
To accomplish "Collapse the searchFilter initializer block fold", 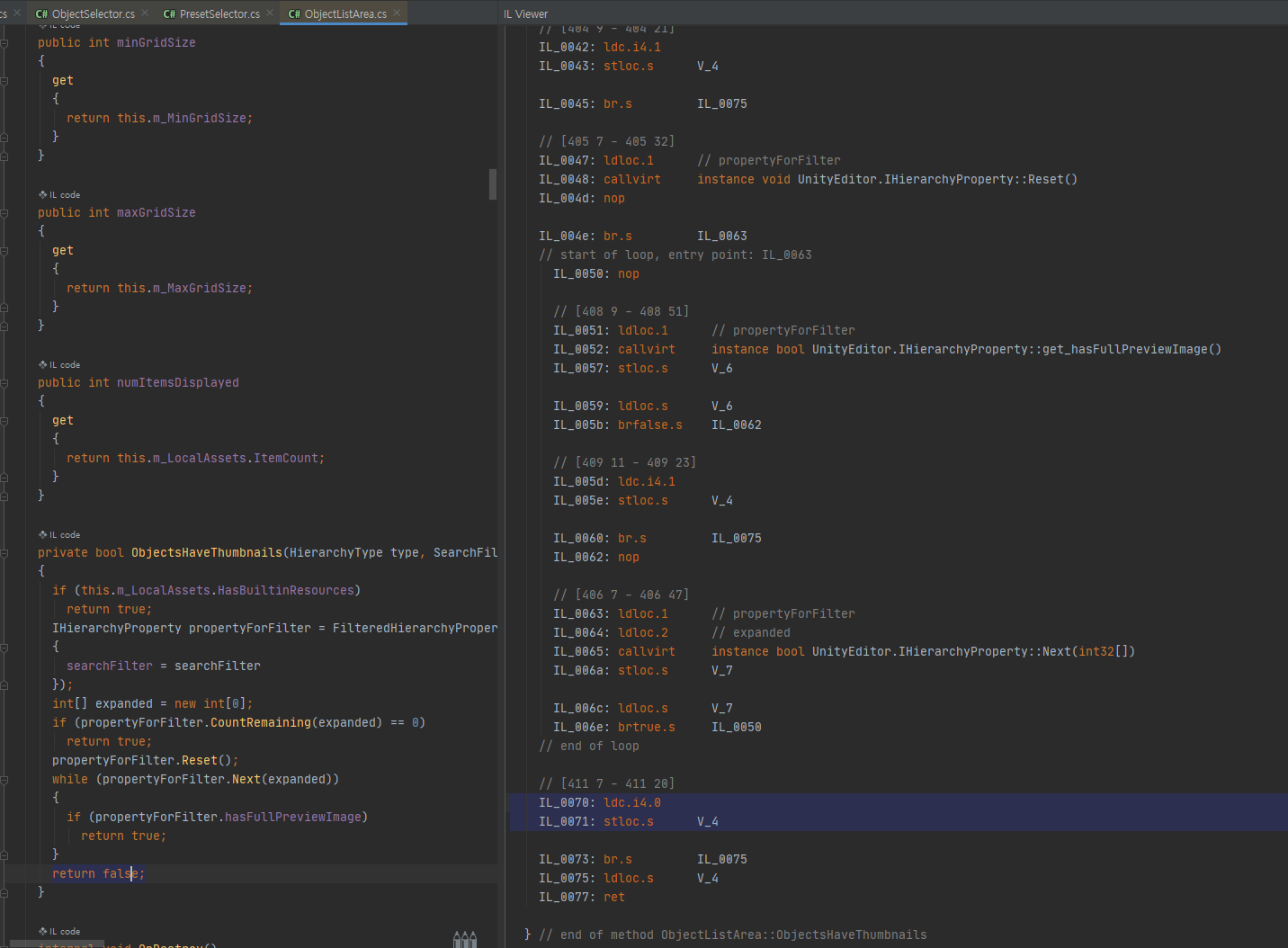I will click(x=4, y=647).
